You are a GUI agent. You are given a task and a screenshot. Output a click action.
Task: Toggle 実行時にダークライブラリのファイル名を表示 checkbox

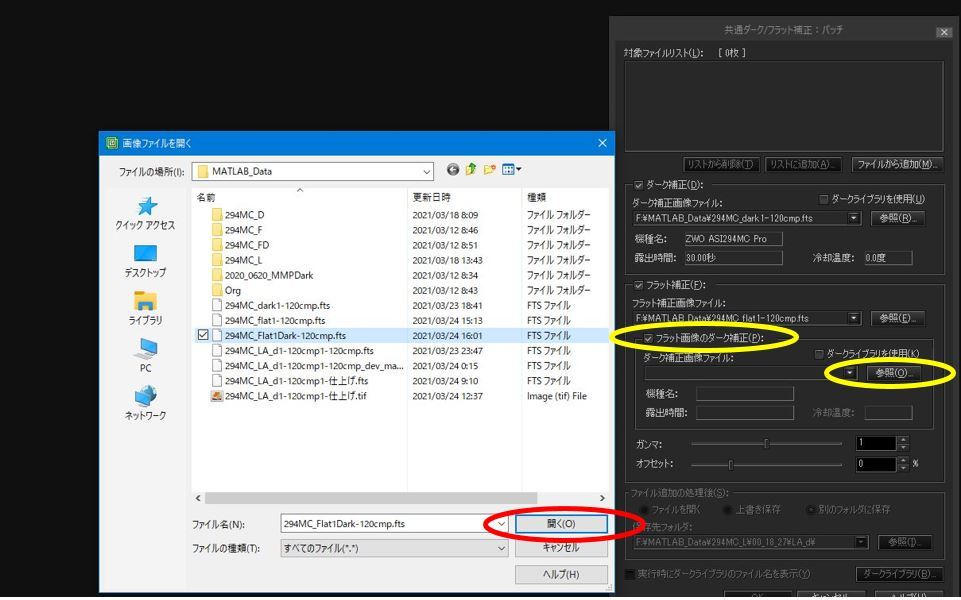pyautogui.click(x=629, y=574)
